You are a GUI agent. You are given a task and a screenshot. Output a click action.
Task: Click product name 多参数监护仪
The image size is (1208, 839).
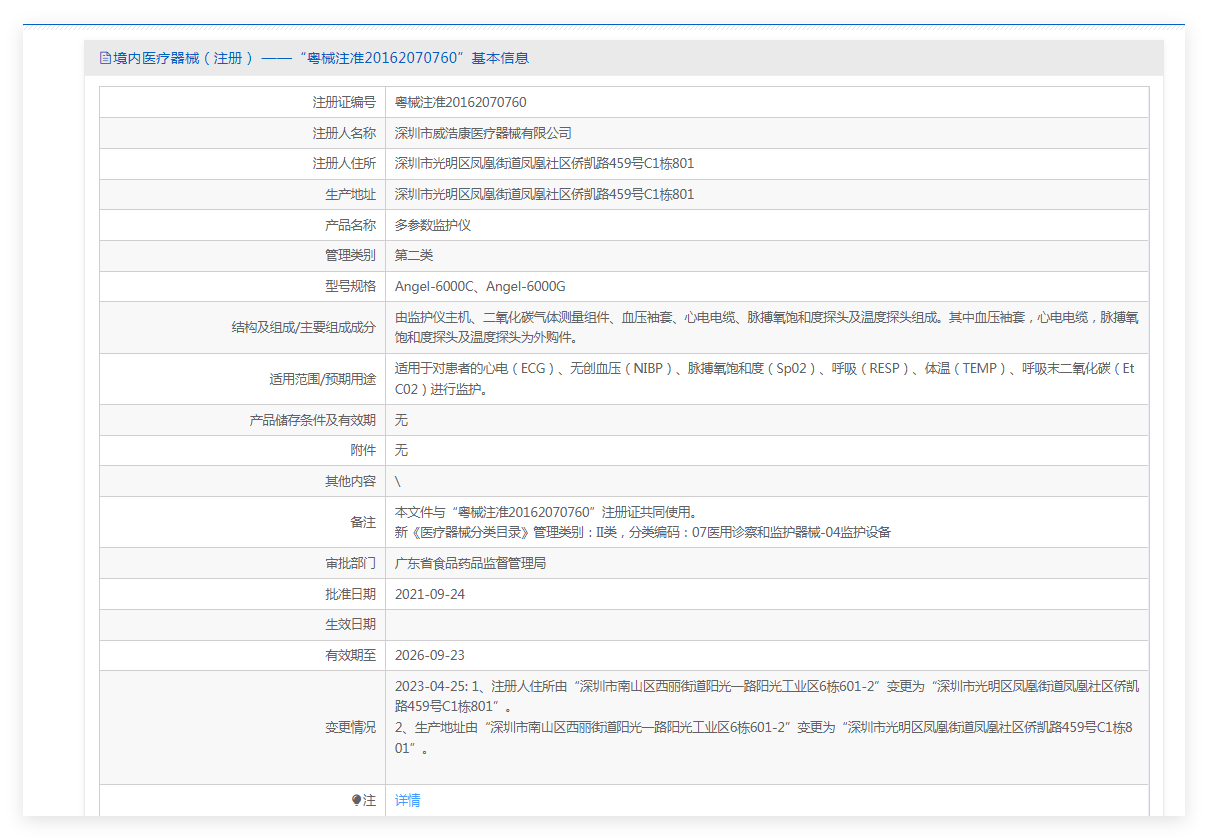(x=433, y=225)
